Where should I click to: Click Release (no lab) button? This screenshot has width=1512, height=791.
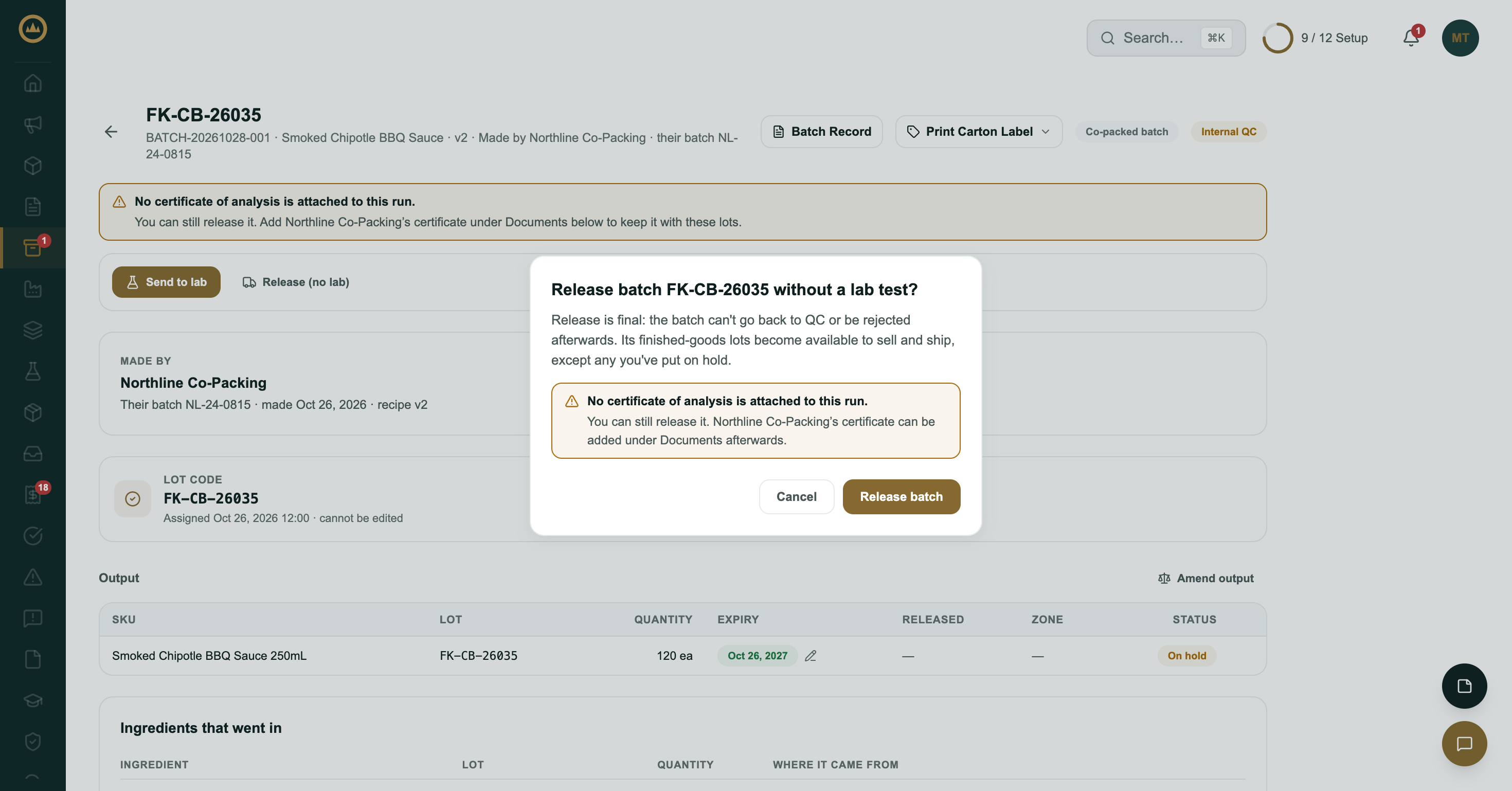click(x=296, y=282)
